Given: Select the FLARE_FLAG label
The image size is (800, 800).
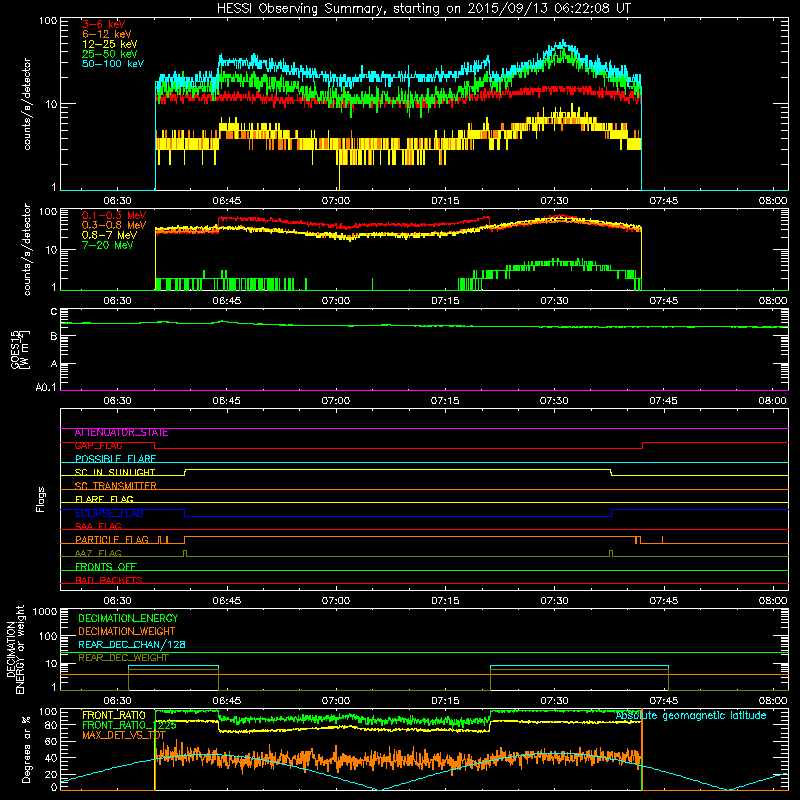Looking at the screenshot, I should pos(104,499).
